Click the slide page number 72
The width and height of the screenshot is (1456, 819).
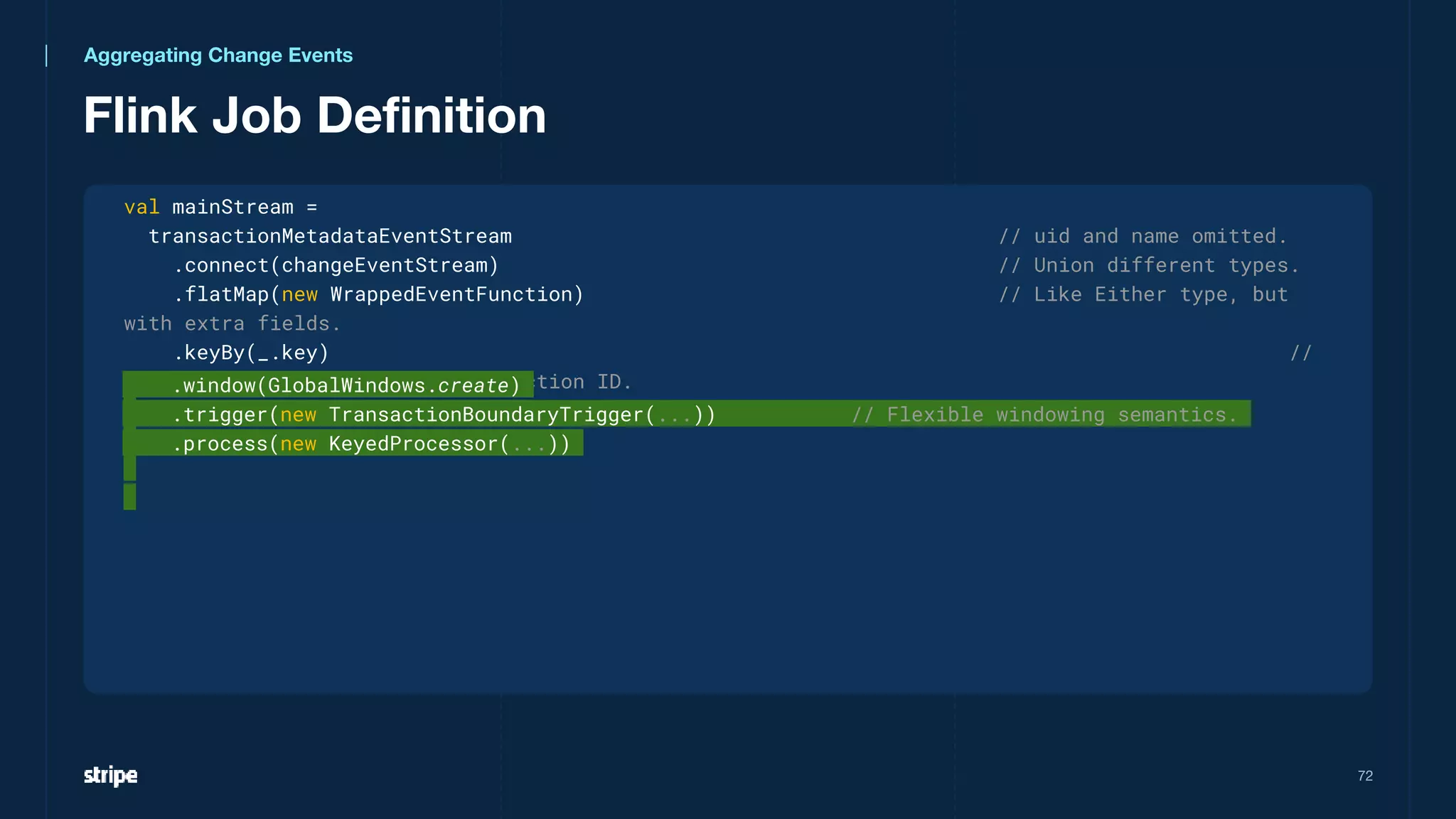click(x=1365, y=776)
